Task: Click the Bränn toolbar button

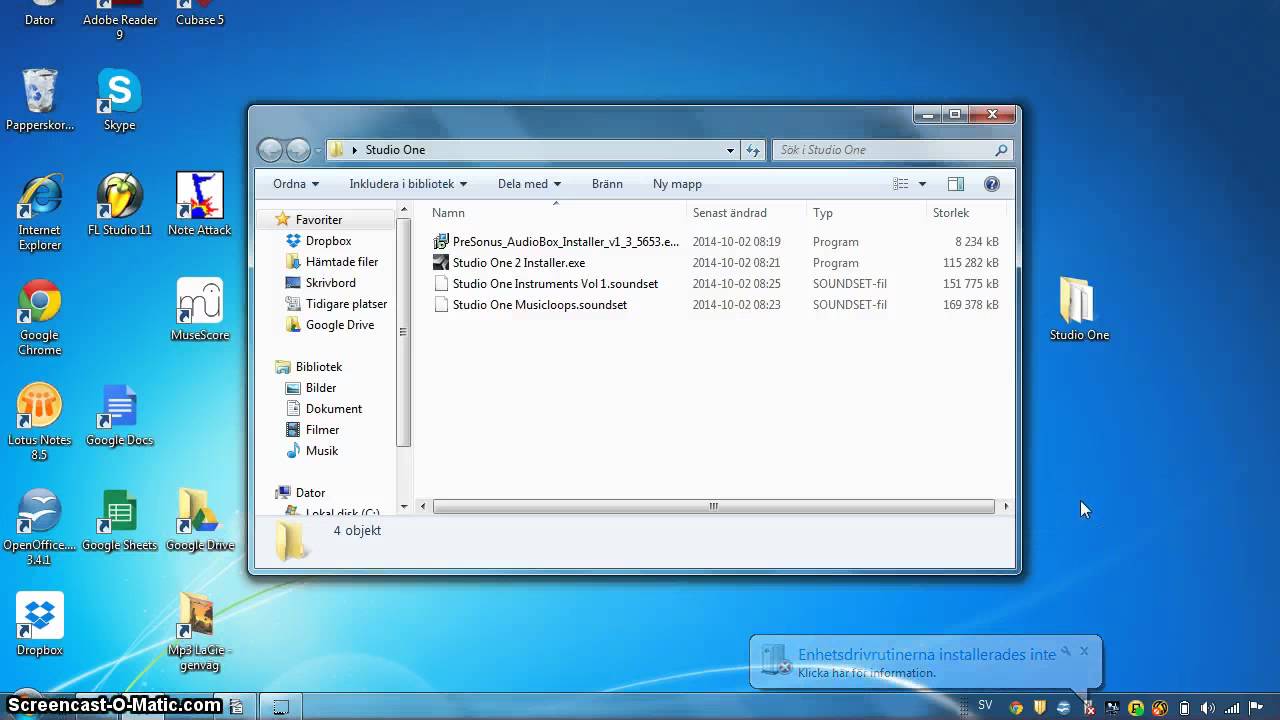Action: 607,184
